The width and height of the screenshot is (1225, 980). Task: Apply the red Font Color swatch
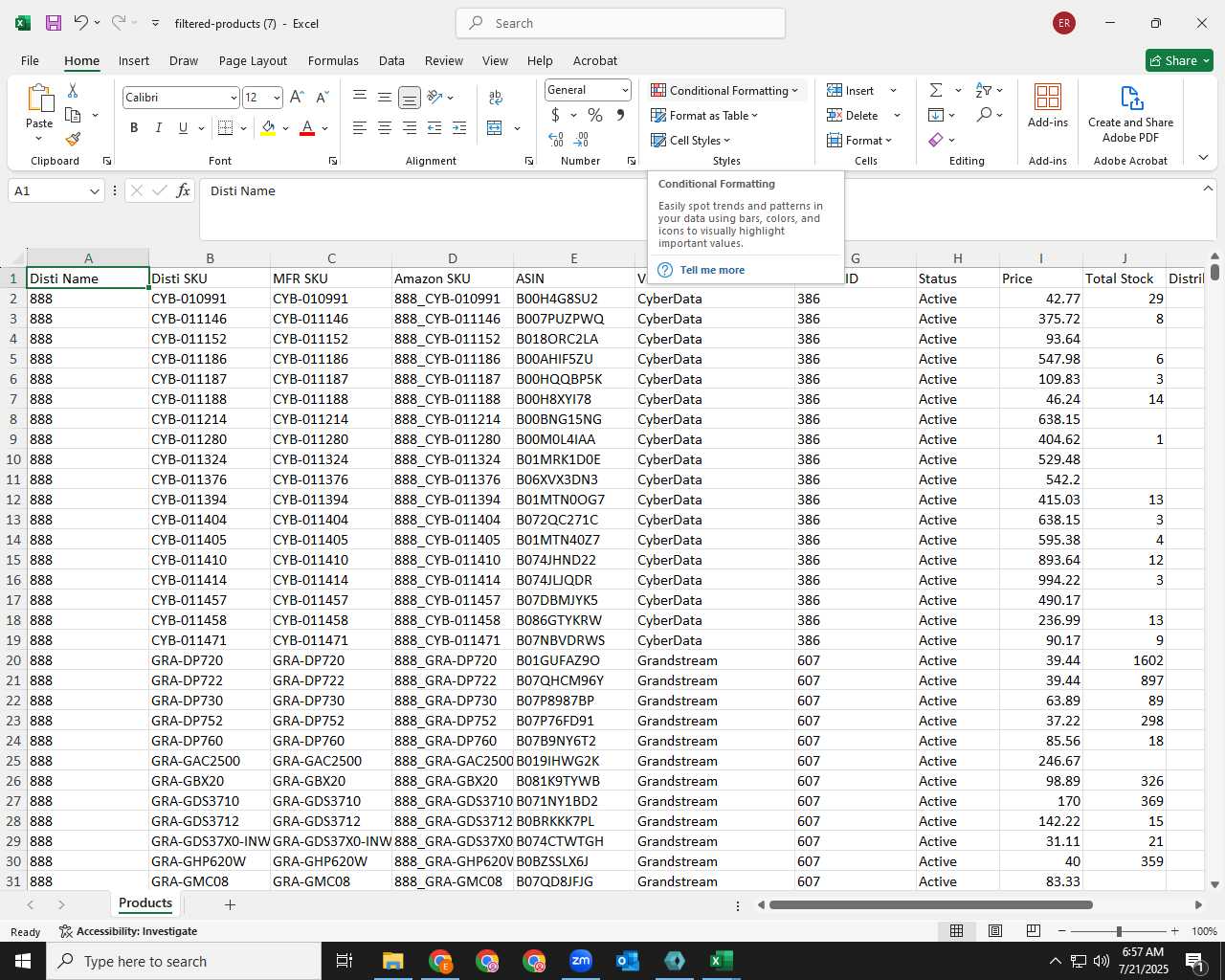pos(307,127)
